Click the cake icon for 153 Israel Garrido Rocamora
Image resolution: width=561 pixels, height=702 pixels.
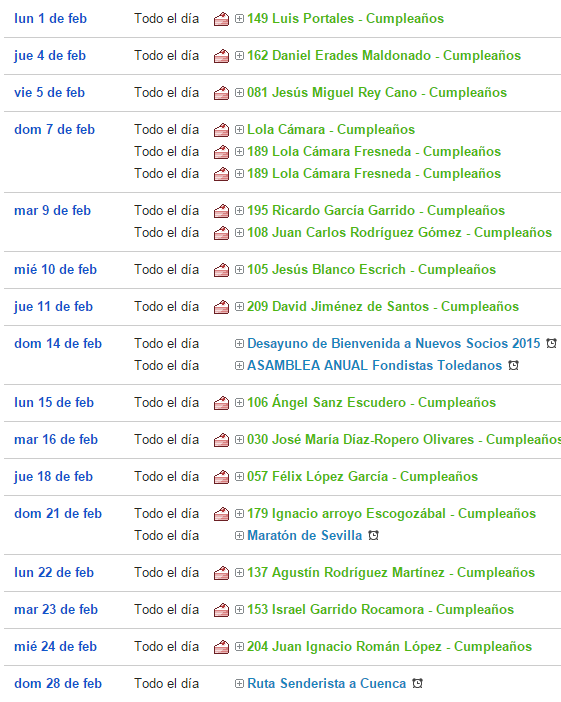[x=221, y=610]
